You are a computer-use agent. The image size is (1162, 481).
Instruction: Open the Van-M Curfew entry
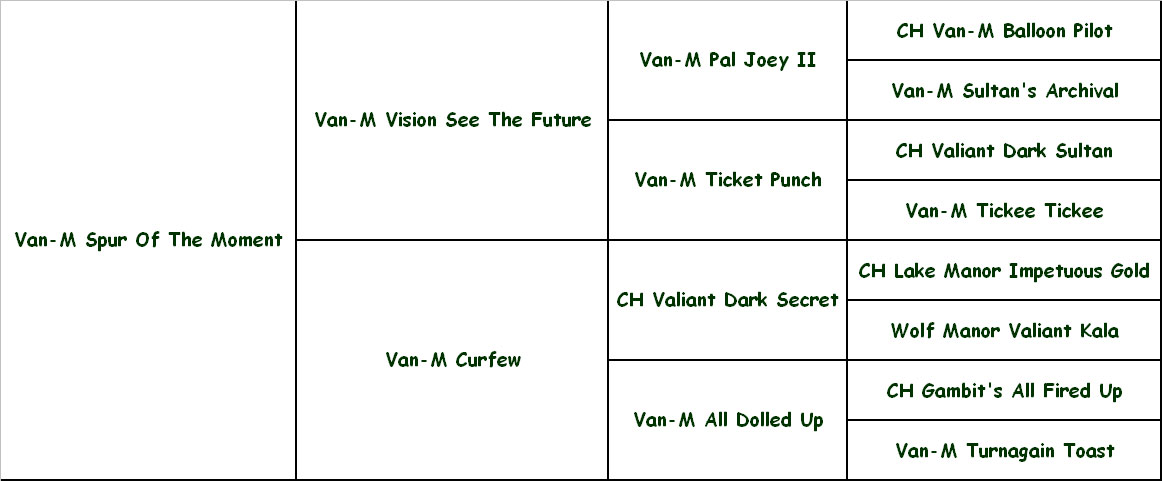coord(453,360)
